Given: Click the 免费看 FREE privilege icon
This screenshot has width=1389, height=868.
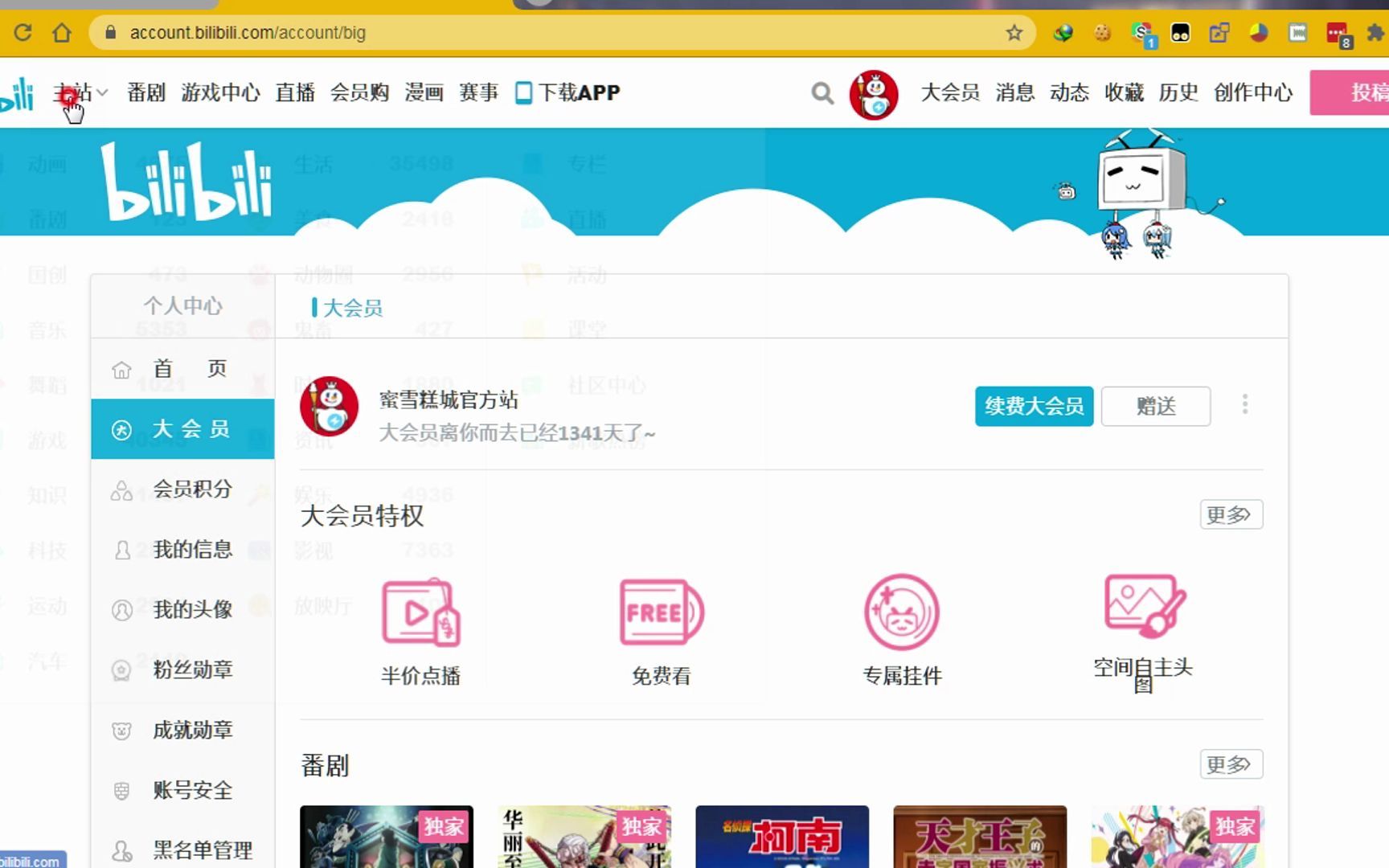Looking at the screenshot, I should click(662, 612).
